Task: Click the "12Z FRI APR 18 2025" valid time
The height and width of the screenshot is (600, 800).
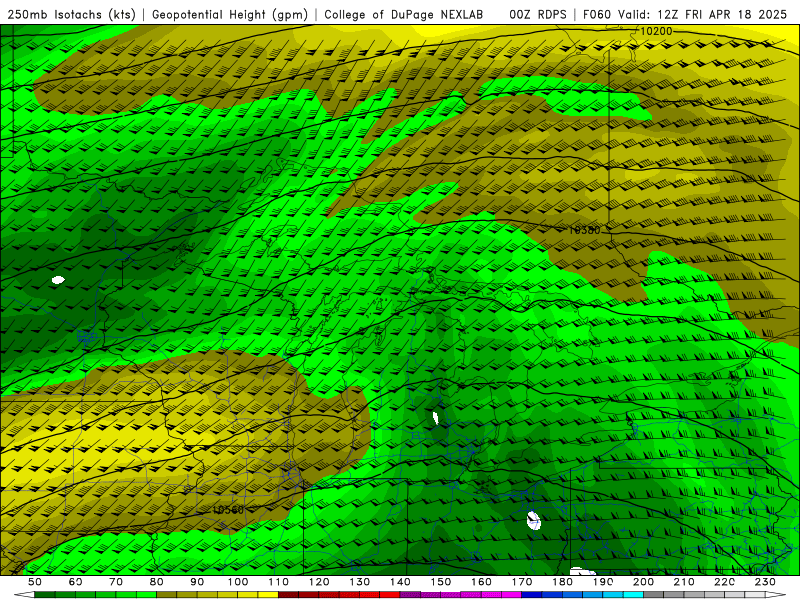Action: coord(723,14)
